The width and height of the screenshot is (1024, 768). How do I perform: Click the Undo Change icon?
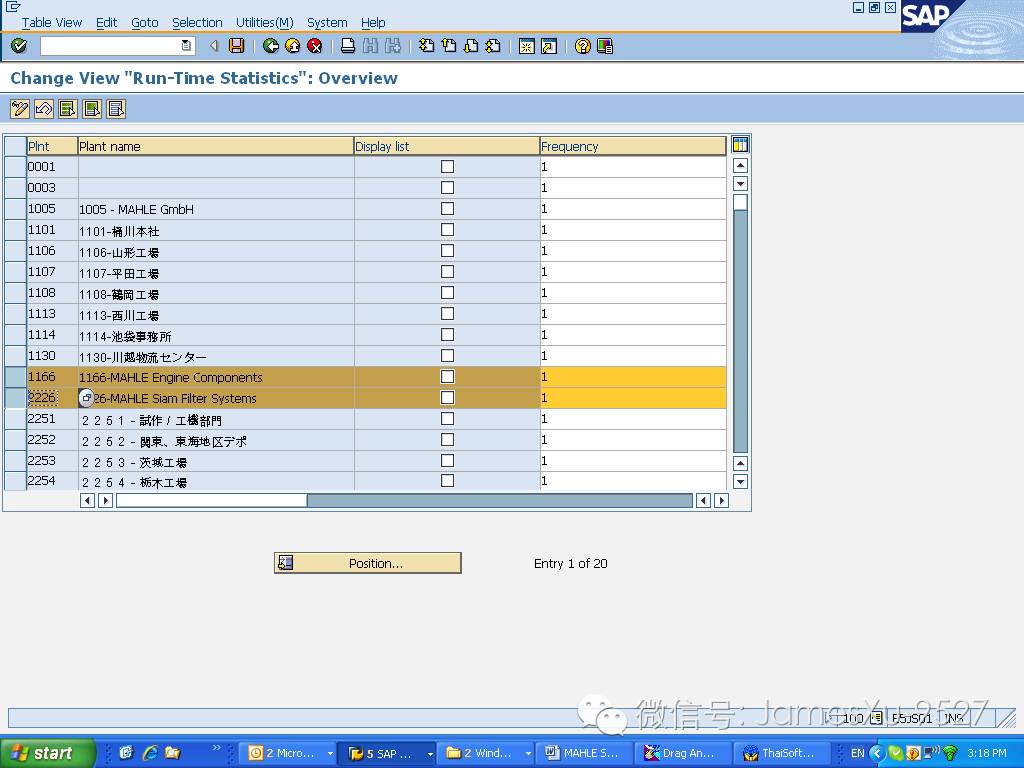[44, 108]
